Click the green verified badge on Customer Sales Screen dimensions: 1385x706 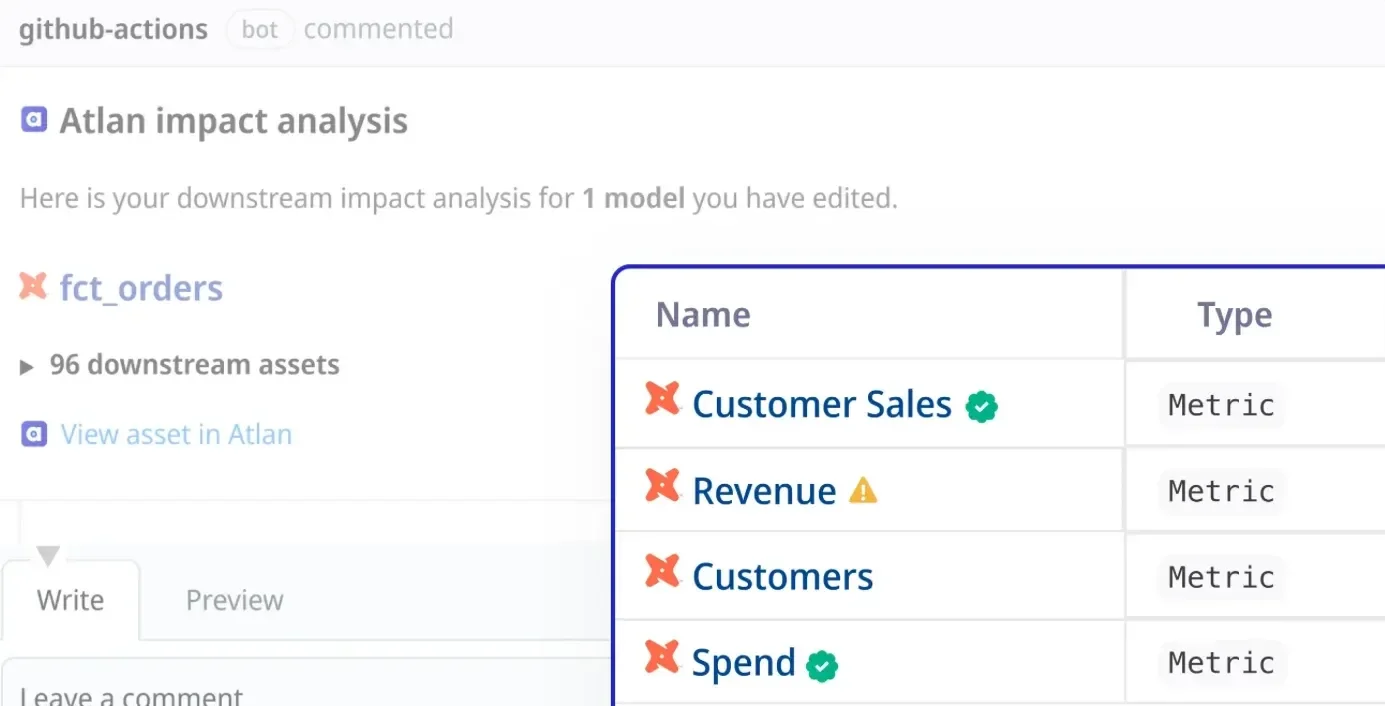[x=981, y=406]
